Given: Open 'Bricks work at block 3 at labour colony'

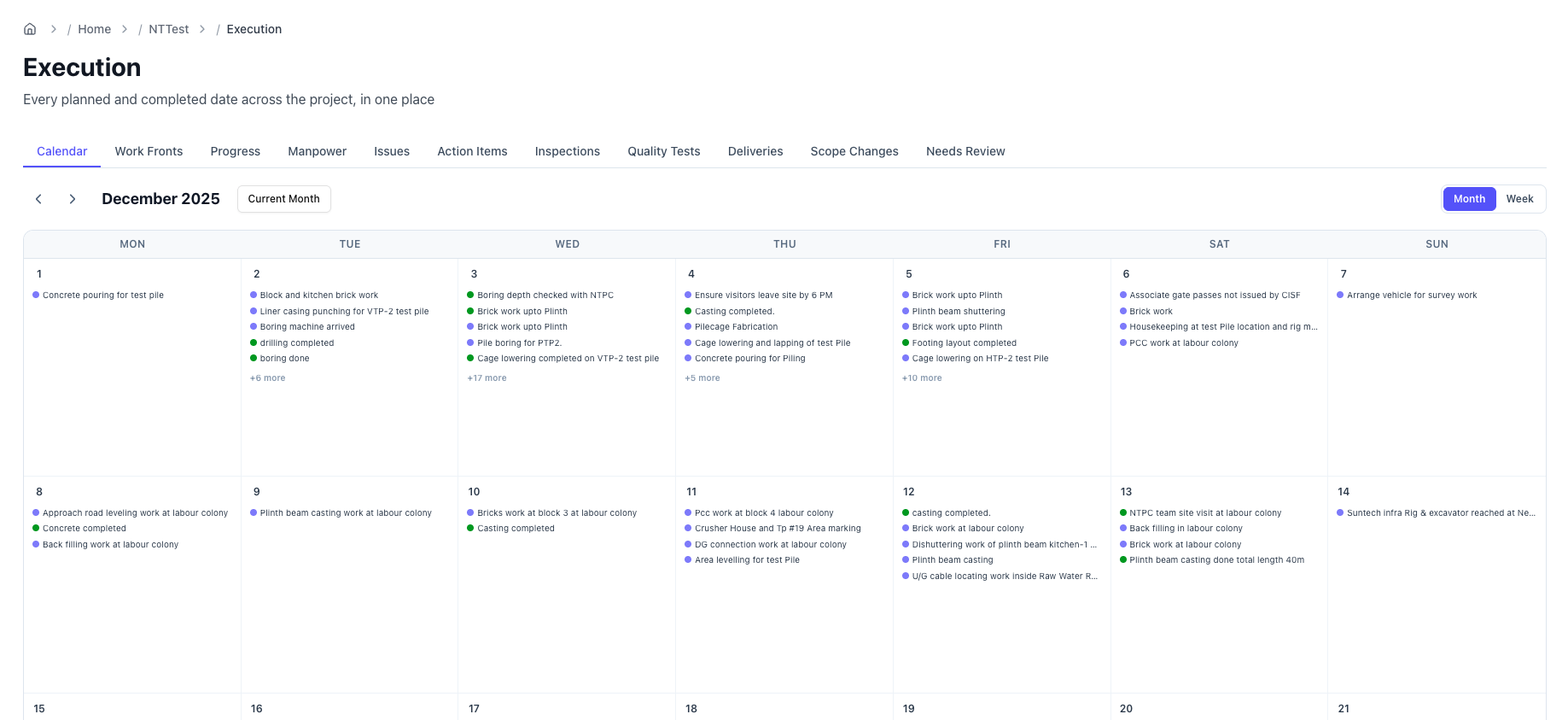Looking at the screenshot, I should pos(552,513).
